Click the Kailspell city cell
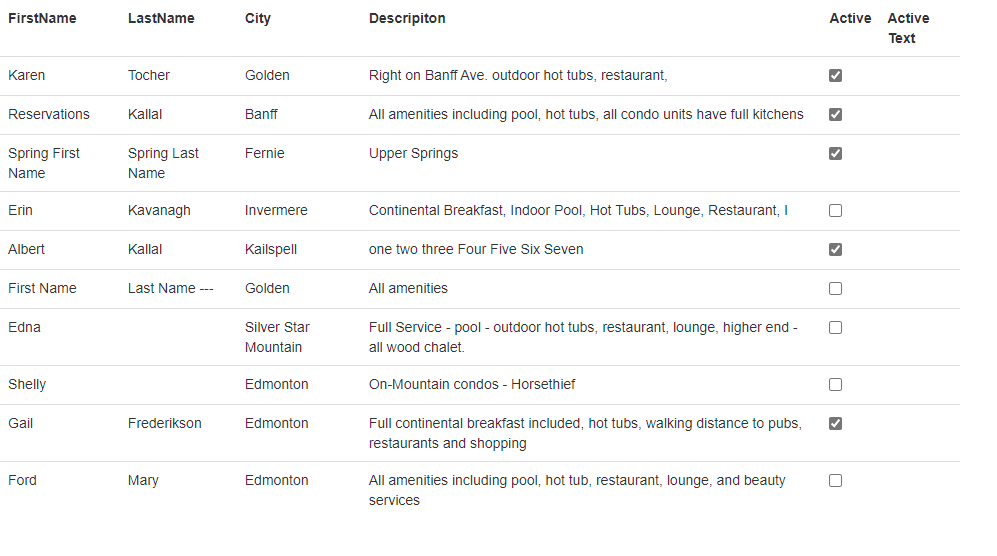 pos(271,249)
